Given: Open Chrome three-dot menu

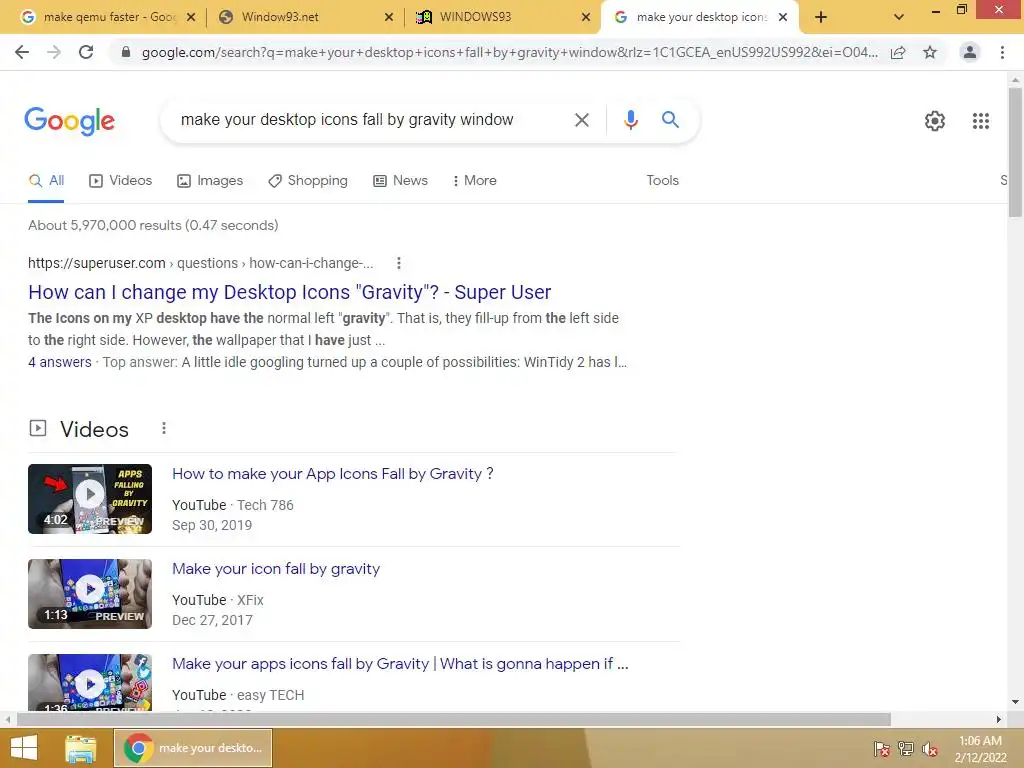Looking at the screenshot, I should (x=1002, y=52).
